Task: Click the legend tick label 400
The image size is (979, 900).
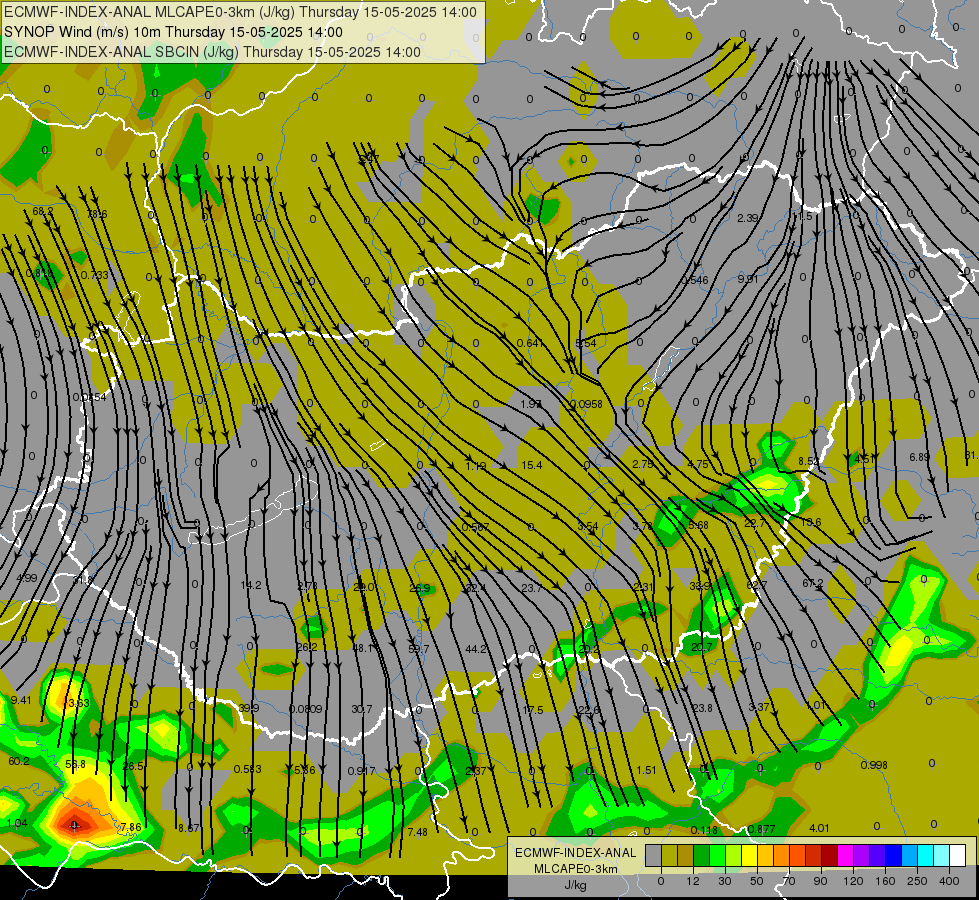Action: pyautogui.click(x=949, y=881)
